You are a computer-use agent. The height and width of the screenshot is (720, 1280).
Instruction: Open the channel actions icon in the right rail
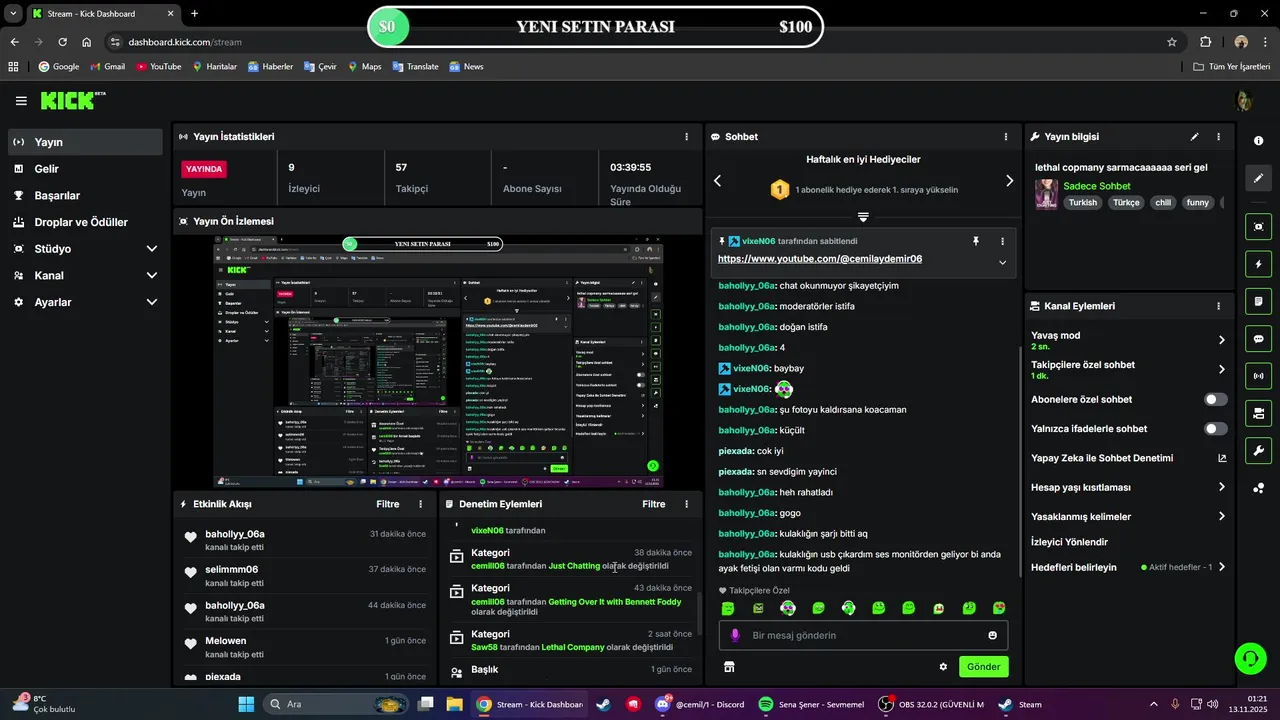point(1258,413)
